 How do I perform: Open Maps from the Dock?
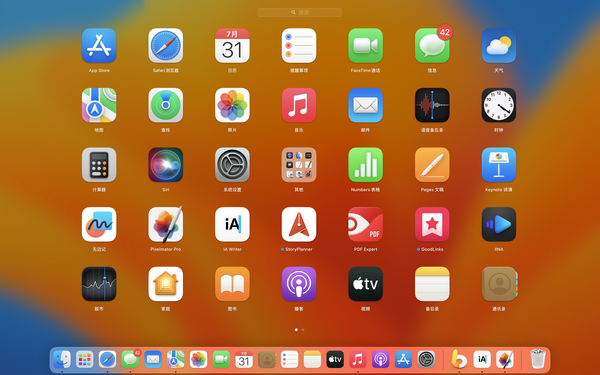(176, 359)
